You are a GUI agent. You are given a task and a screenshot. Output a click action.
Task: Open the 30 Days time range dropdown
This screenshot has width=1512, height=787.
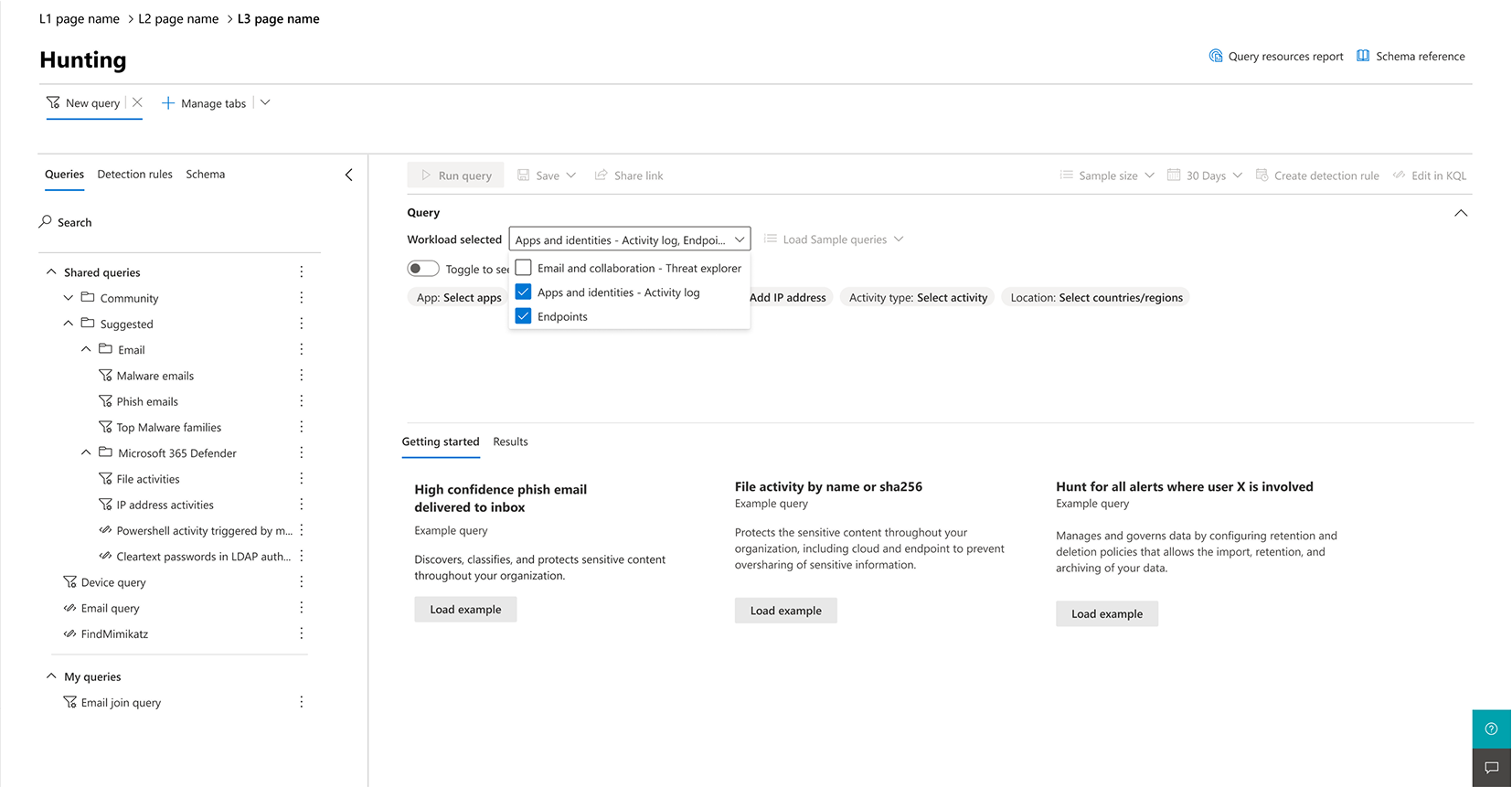coord(1205,175)
